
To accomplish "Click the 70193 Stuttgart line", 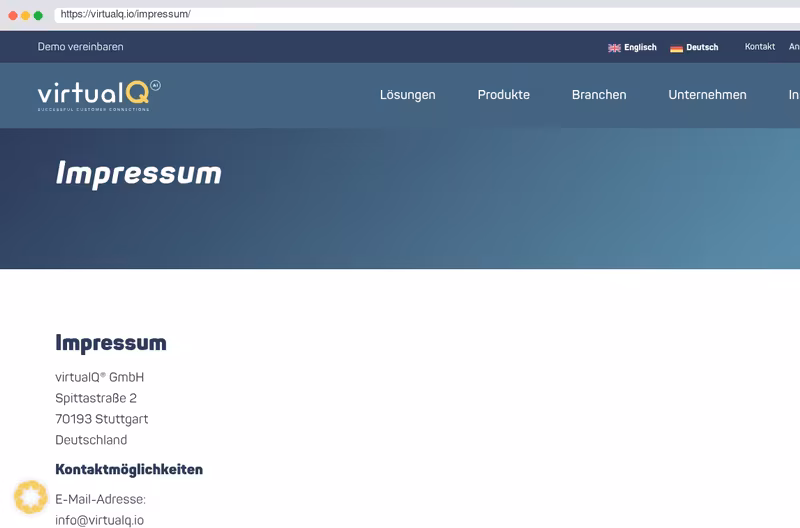I will [x=102, y=419].
